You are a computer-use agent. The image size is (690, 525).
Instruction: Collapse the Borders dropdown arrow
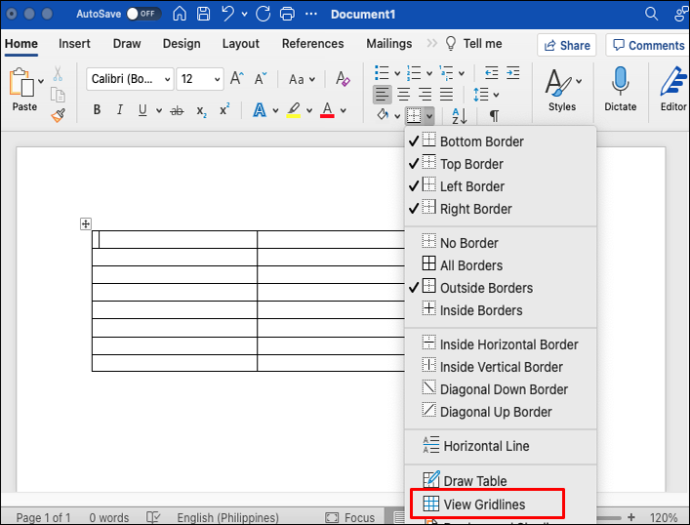coord(429,116)
